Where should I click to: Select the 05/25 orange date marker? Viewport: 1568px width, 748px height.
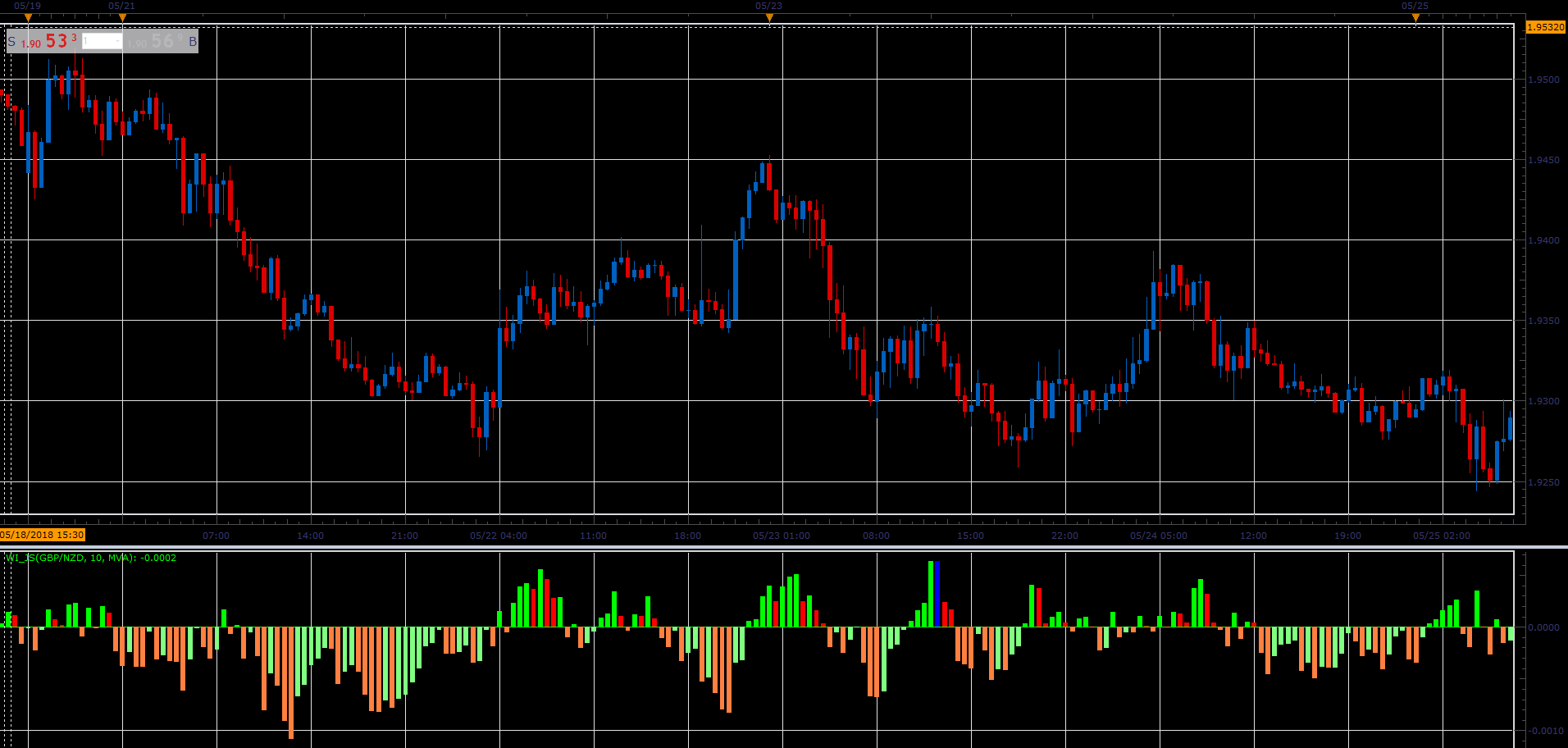click(x=1415, y=17)
